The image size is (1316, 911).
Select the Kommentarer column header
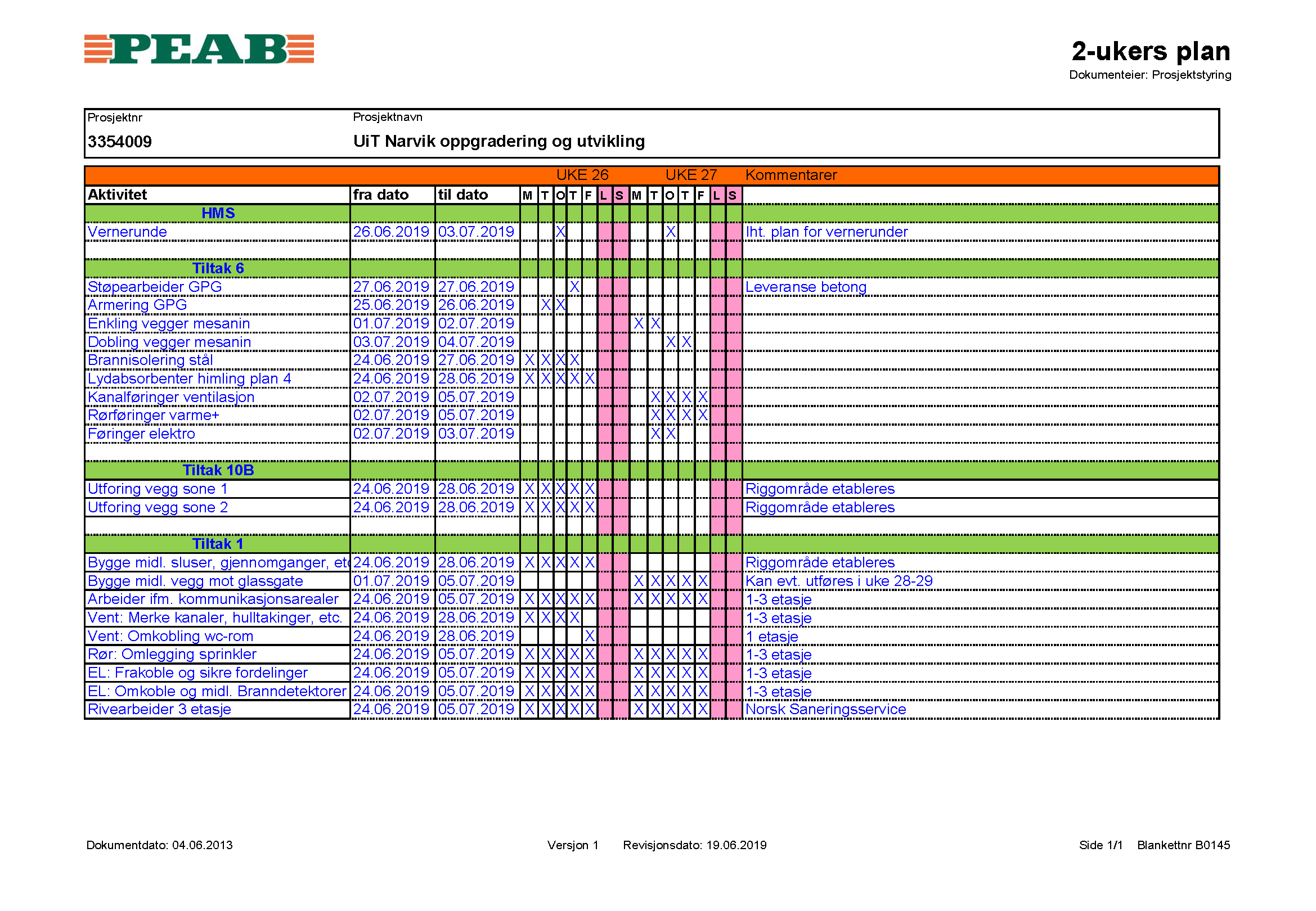791,175
